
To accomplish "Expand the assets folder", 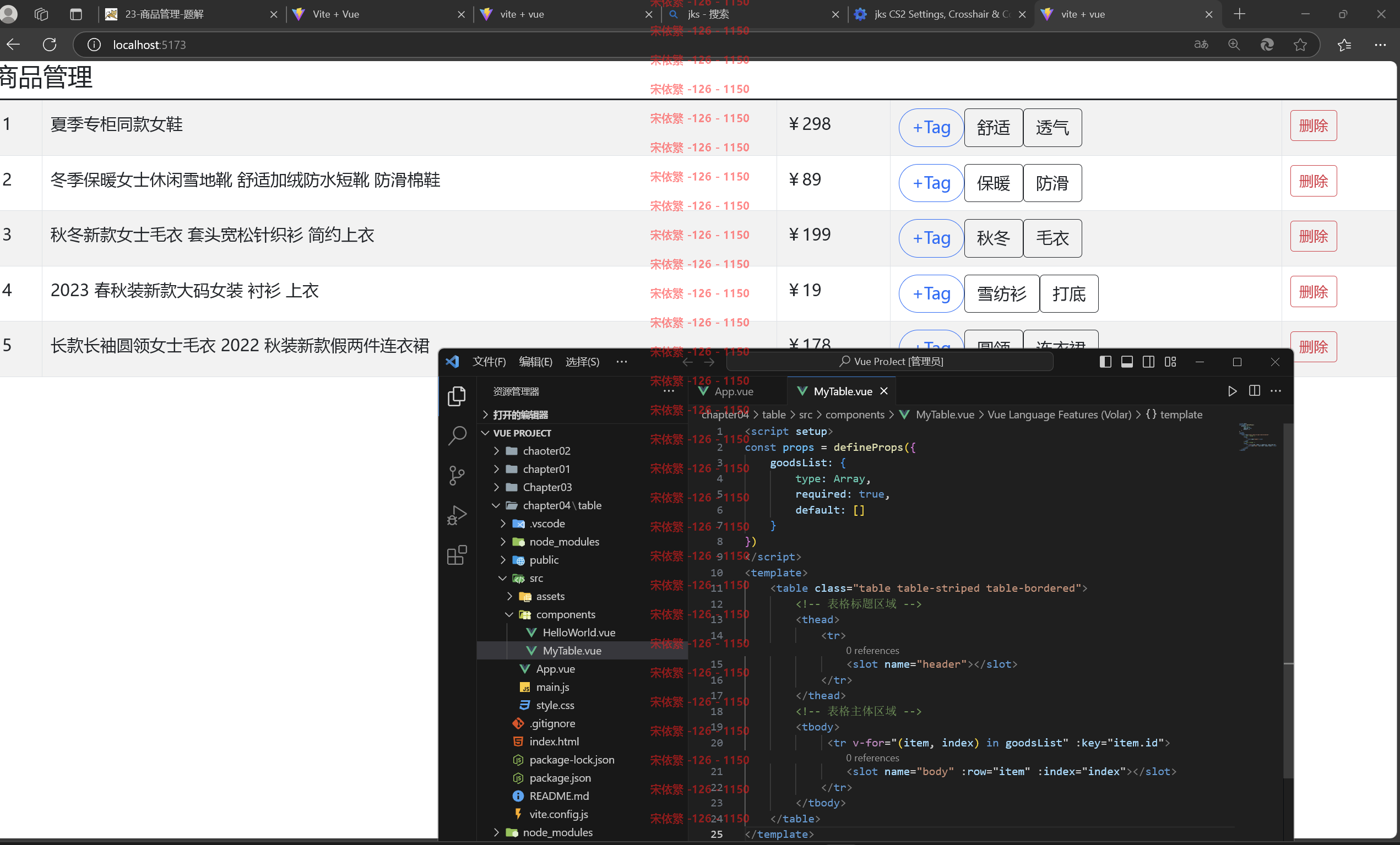I will (x=509, y=596).
